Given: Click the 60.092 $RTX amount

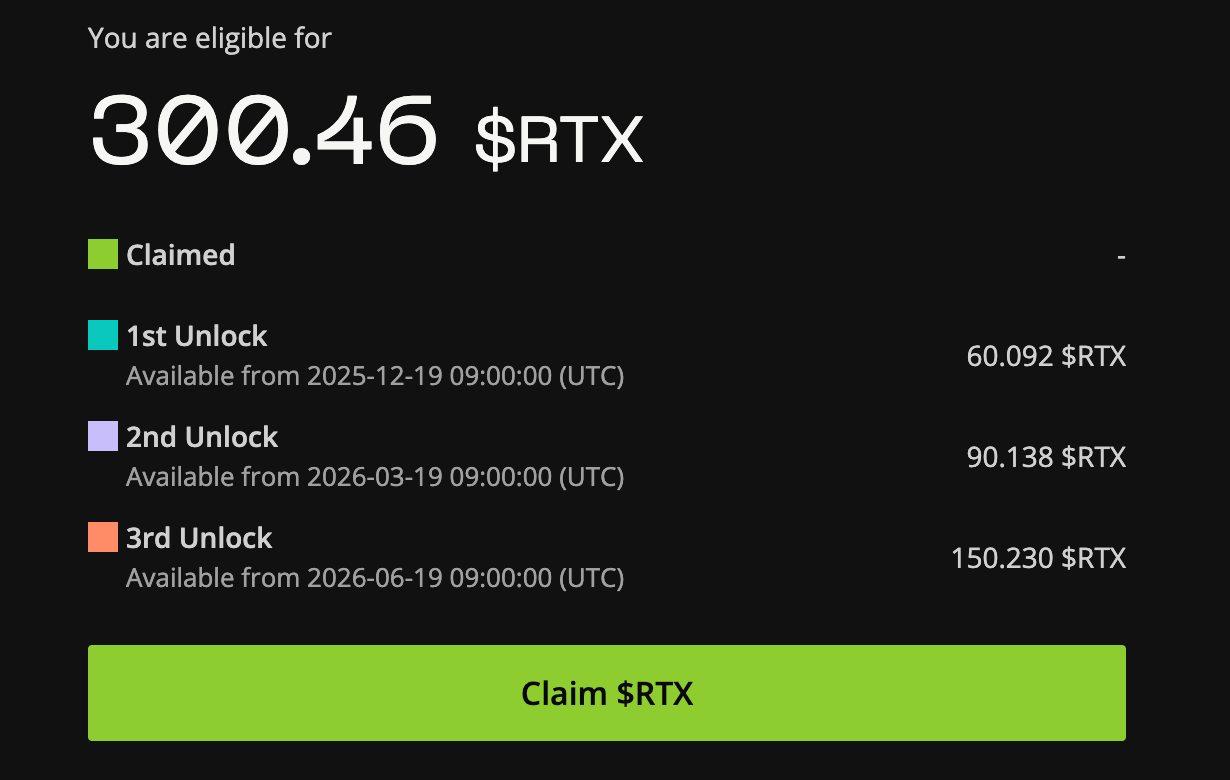Looking at the screenshot, I should tap(1046, 356).
